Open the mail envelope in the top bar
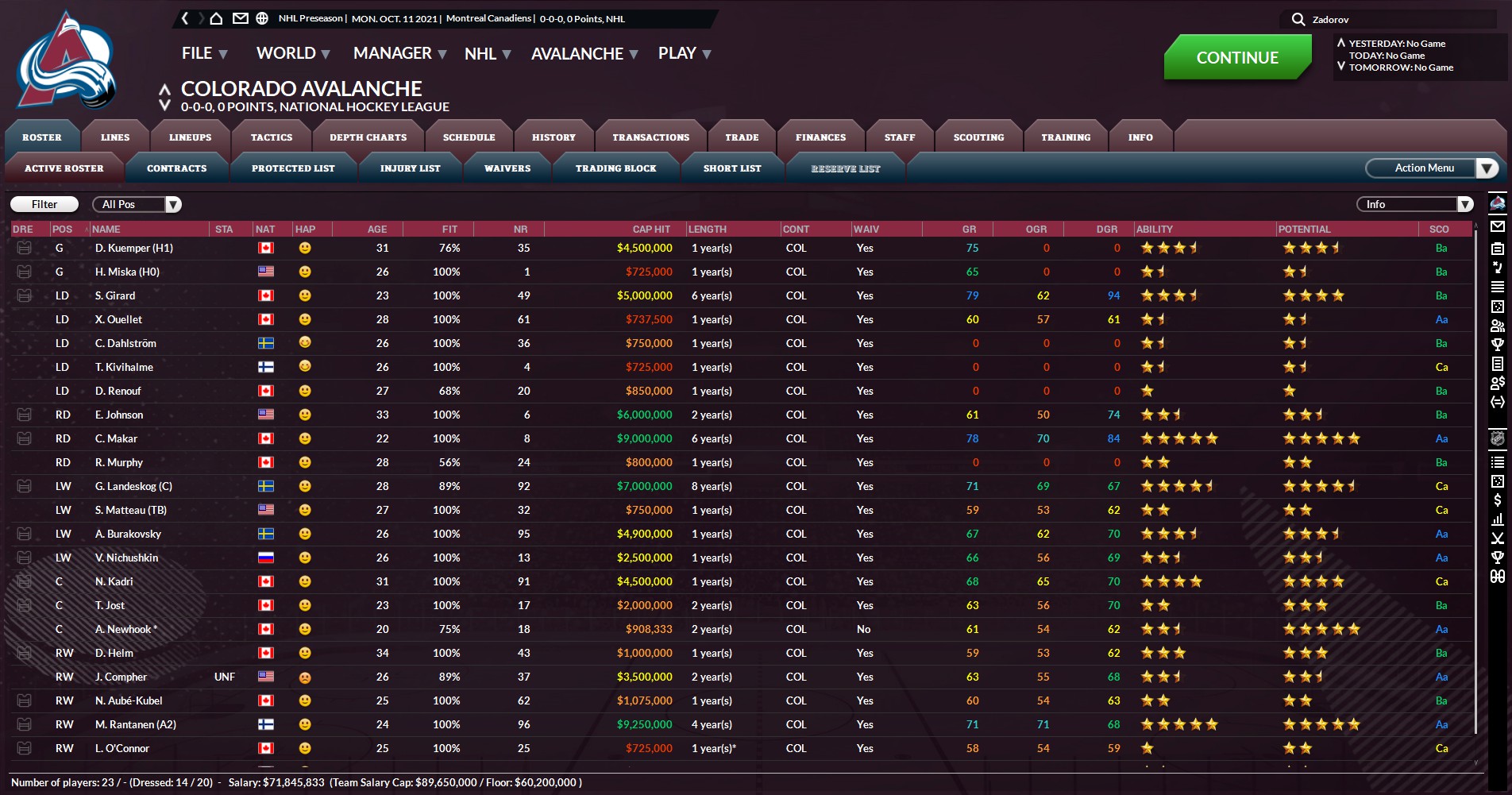Screen dimensions: 1512x795 [x=240, y=18]
